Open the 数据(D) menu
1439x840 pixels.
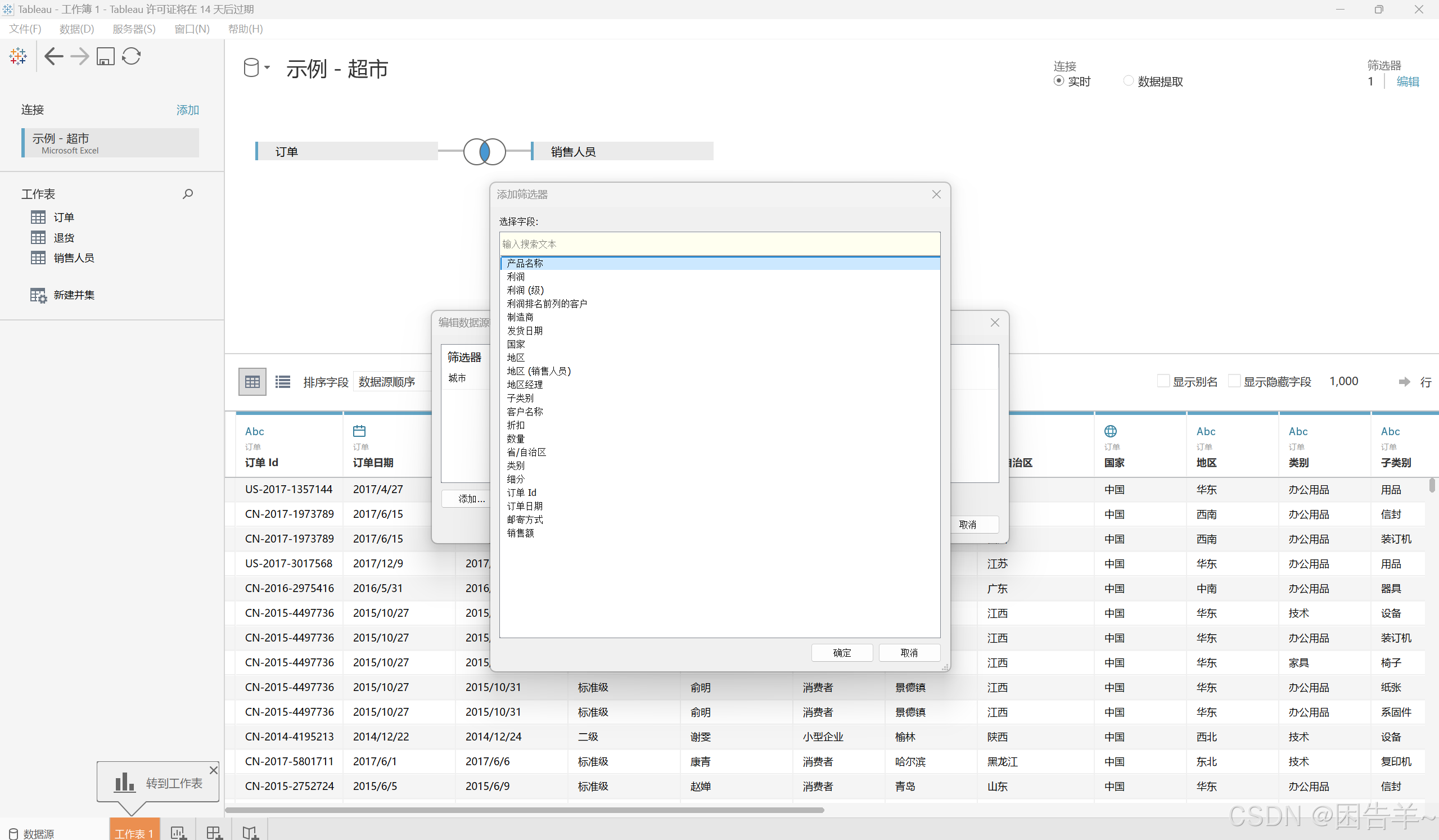(x=76, y=29)
